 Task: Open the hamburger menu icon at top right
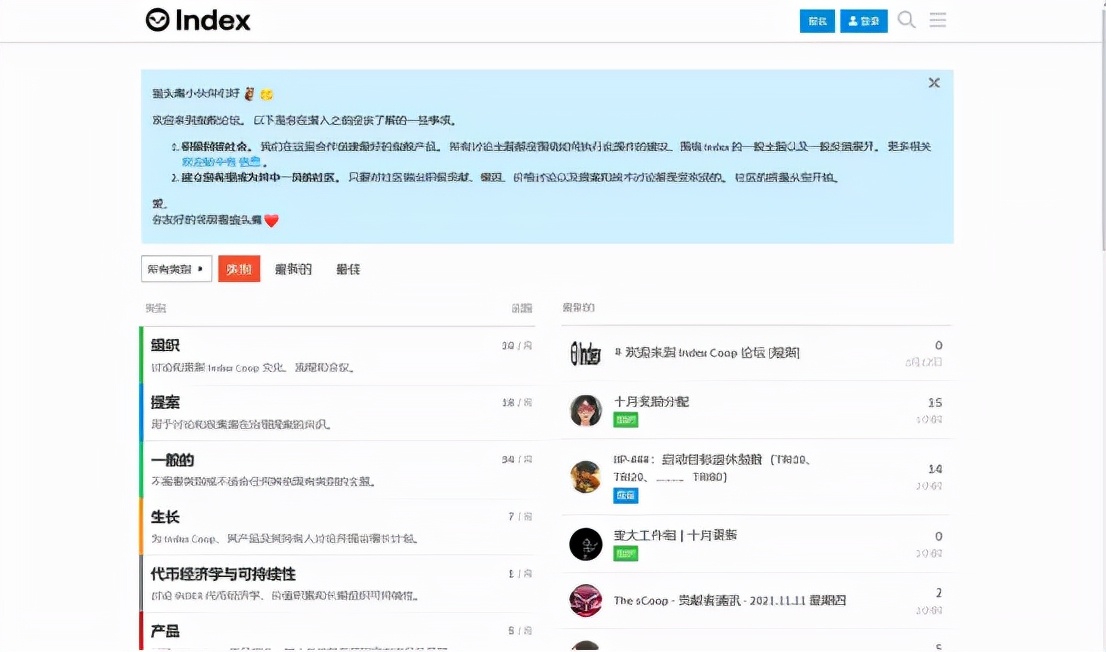pyautogui.click(x=938, y=20)
